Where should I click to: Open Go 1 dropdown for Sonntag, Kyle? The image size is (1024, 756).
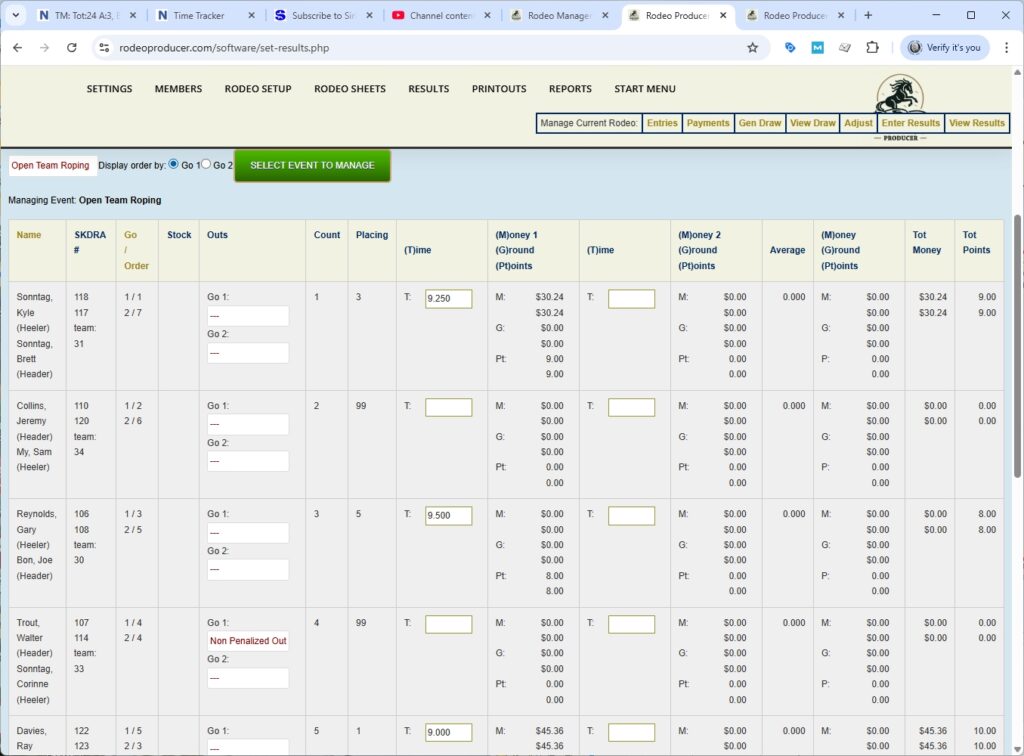pos(247,314)
